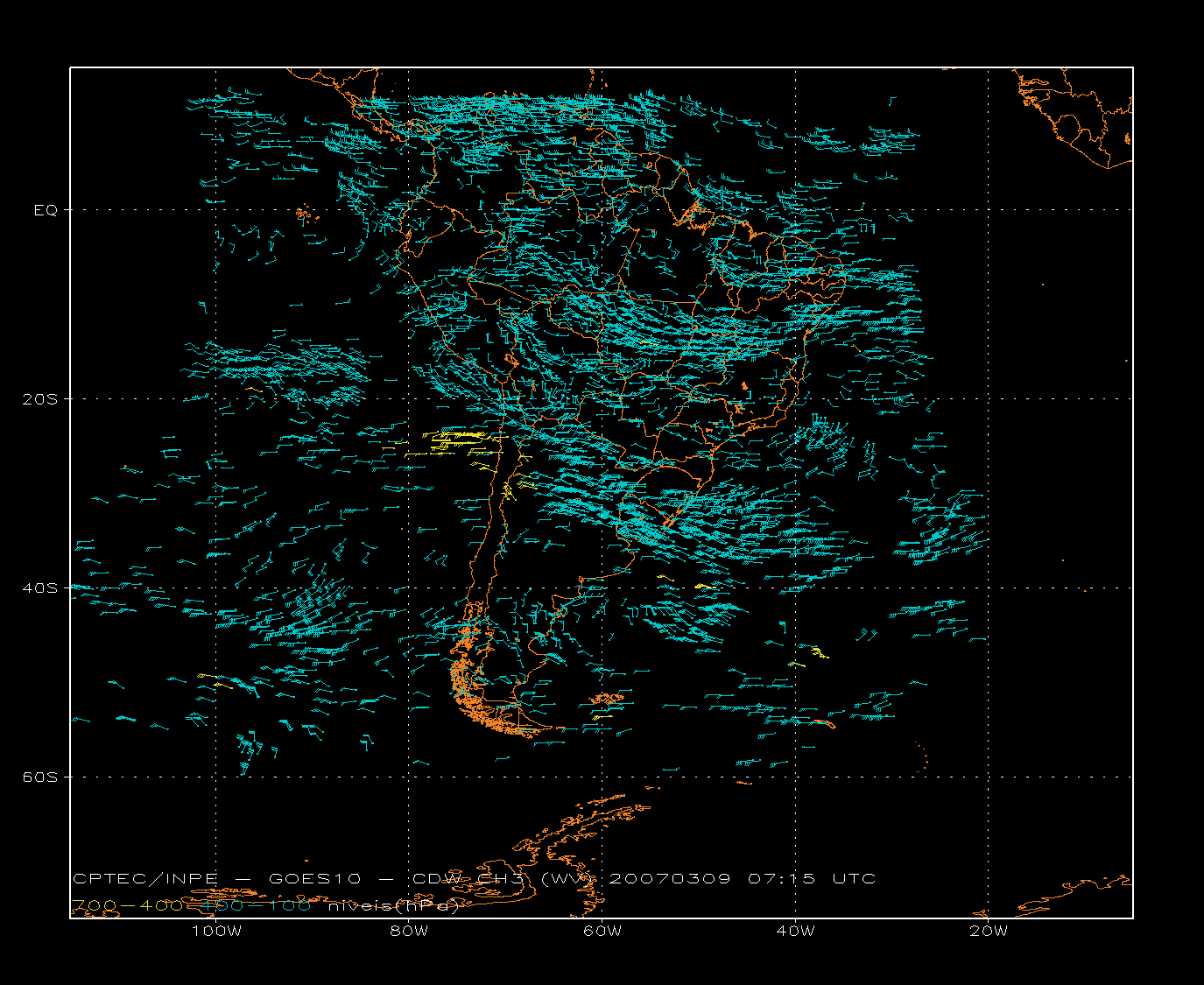The width and height of the screenshot is (1204, 985).
Task: Click the GOES10 satellite label
Action: pyautogui.click(x=314, y=878)
